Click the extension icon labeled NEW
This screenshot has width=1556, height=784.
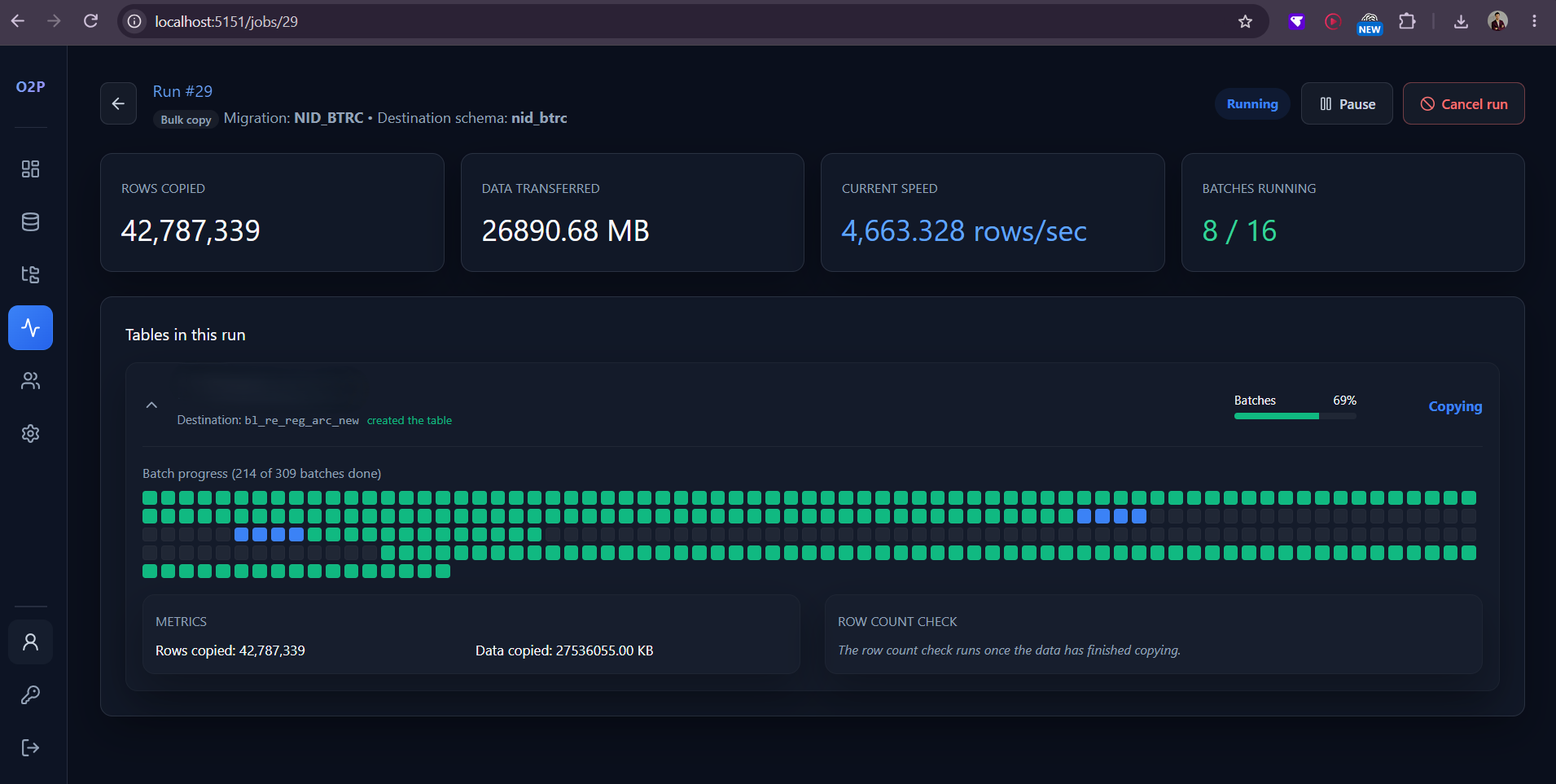coord(1370,23)
